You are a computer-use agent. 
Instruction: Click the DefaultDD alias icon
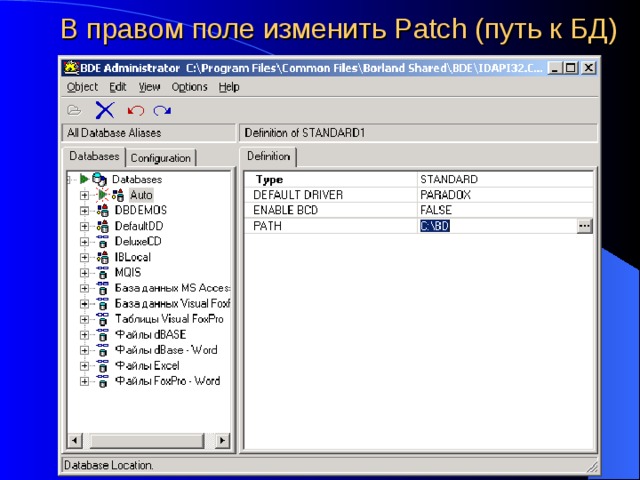(103, 226)
